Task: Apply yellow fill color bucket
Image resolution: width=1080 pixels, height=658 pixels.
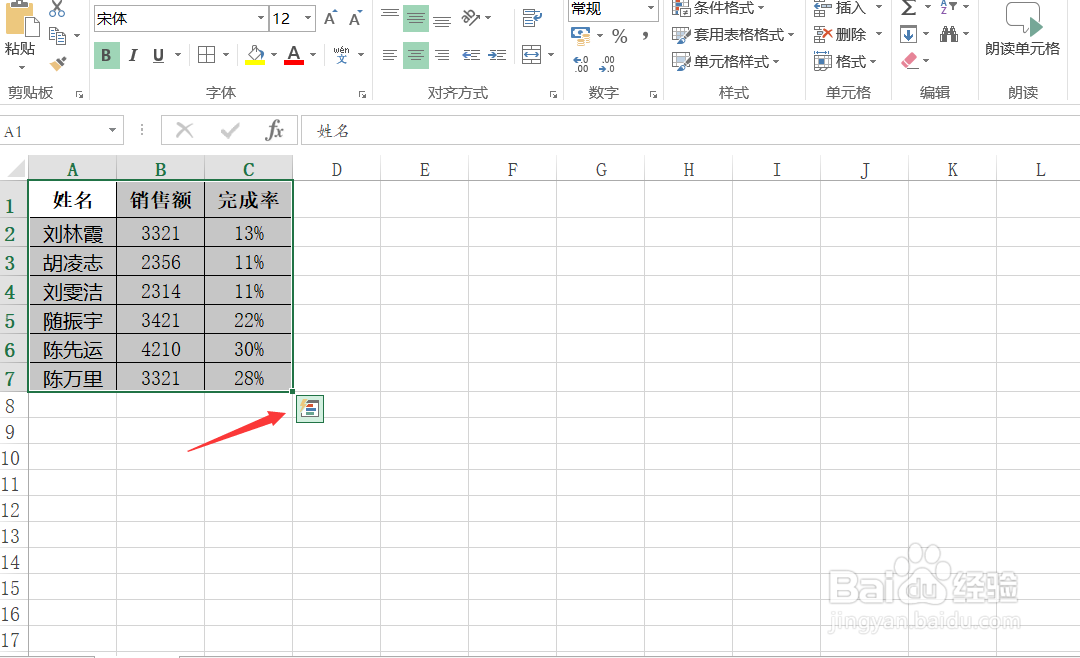Action: (255, 55)
